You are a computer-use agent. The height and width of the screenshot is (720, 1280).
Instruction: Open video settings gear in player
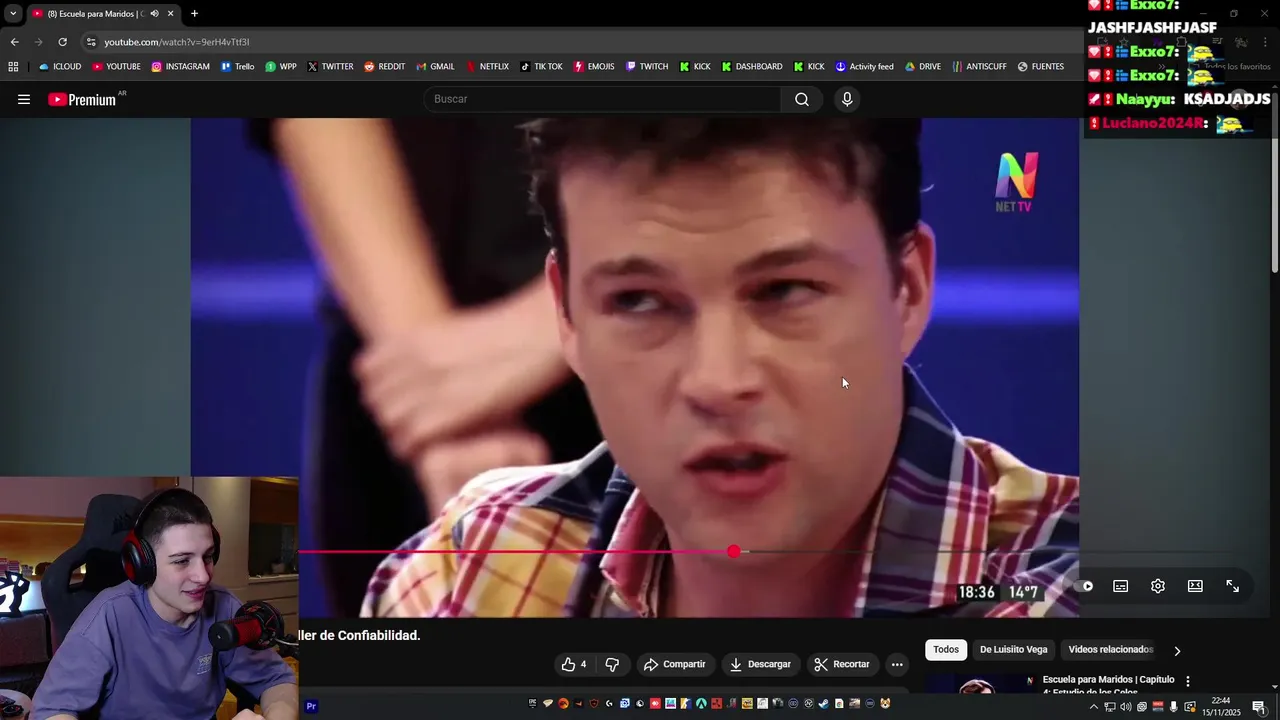tap(1158, 586)
